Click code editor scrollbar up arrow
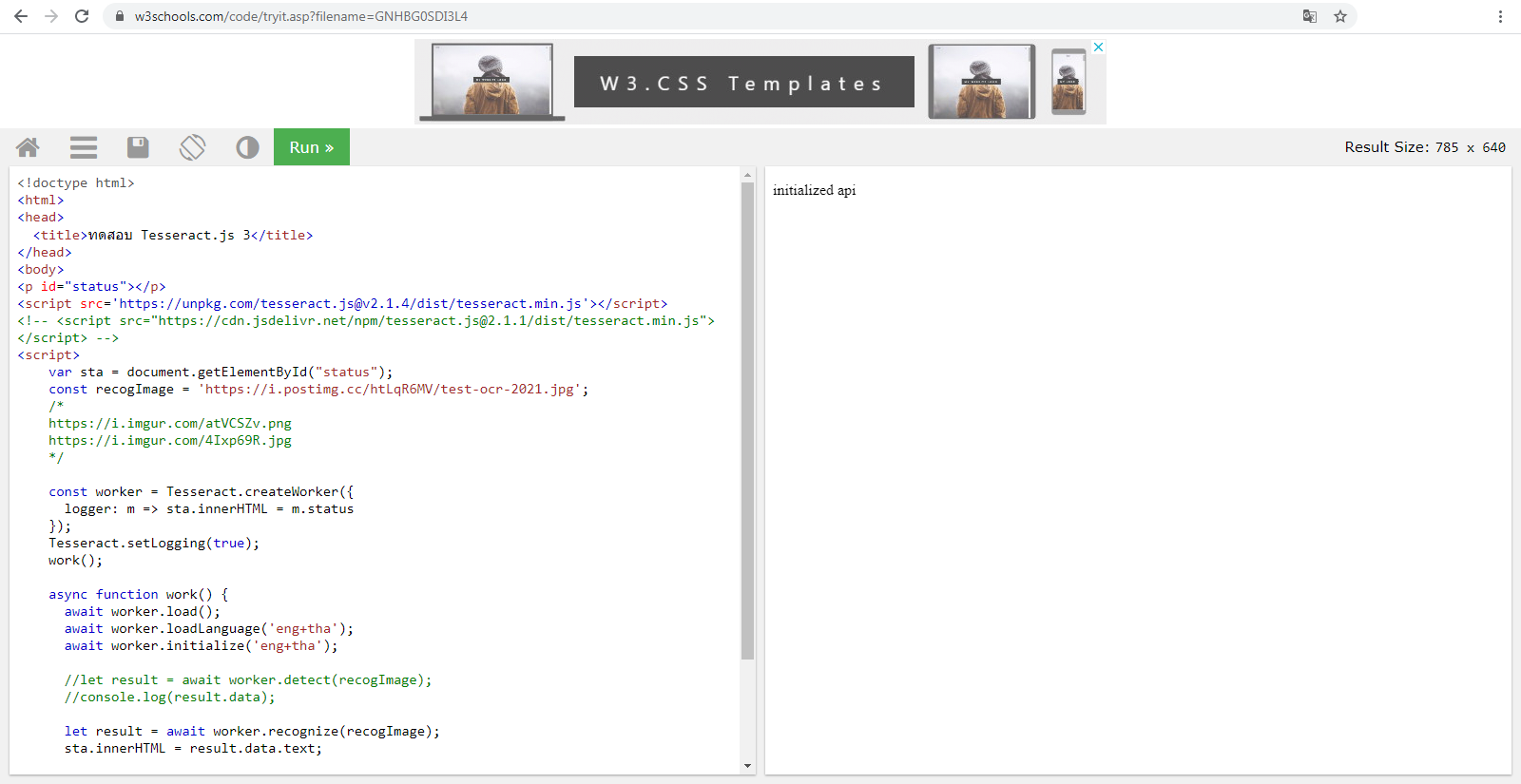Viewport: 1521px width, 784px height. [x=747, y=175]
